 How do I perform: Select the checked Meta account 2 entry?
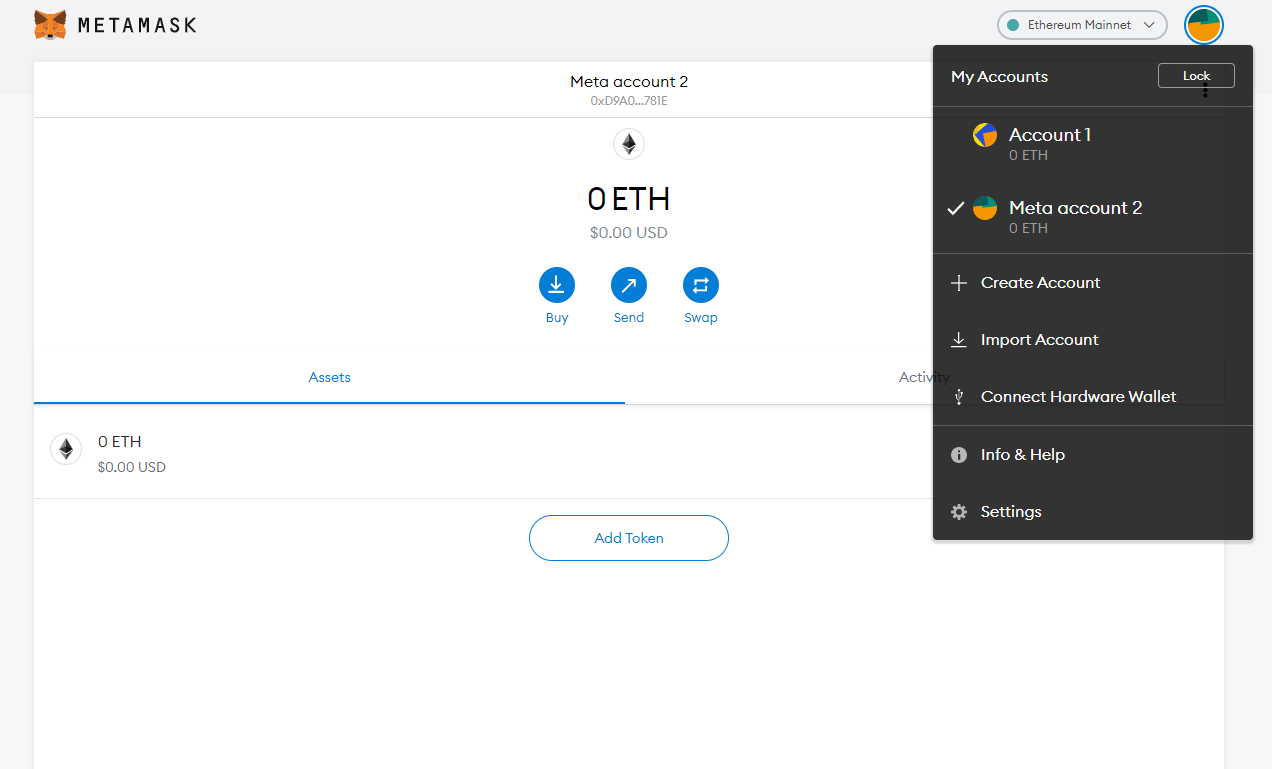pos(1093,217)
